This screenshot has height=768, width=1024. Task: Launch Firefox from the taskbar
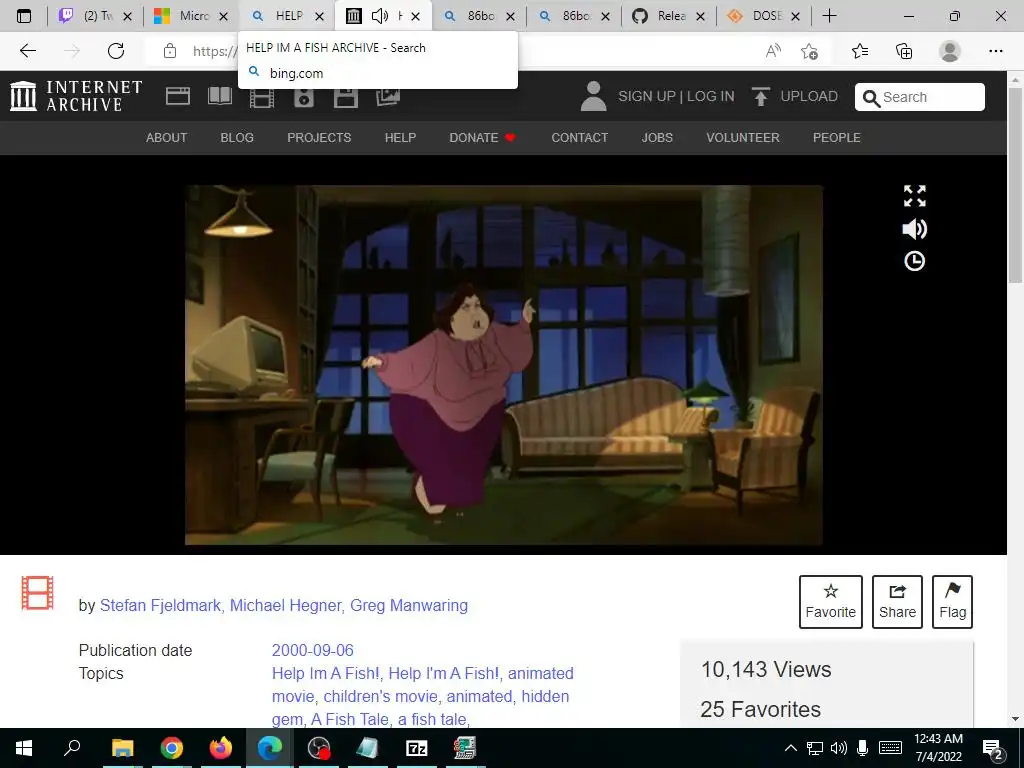pos(221,748)
